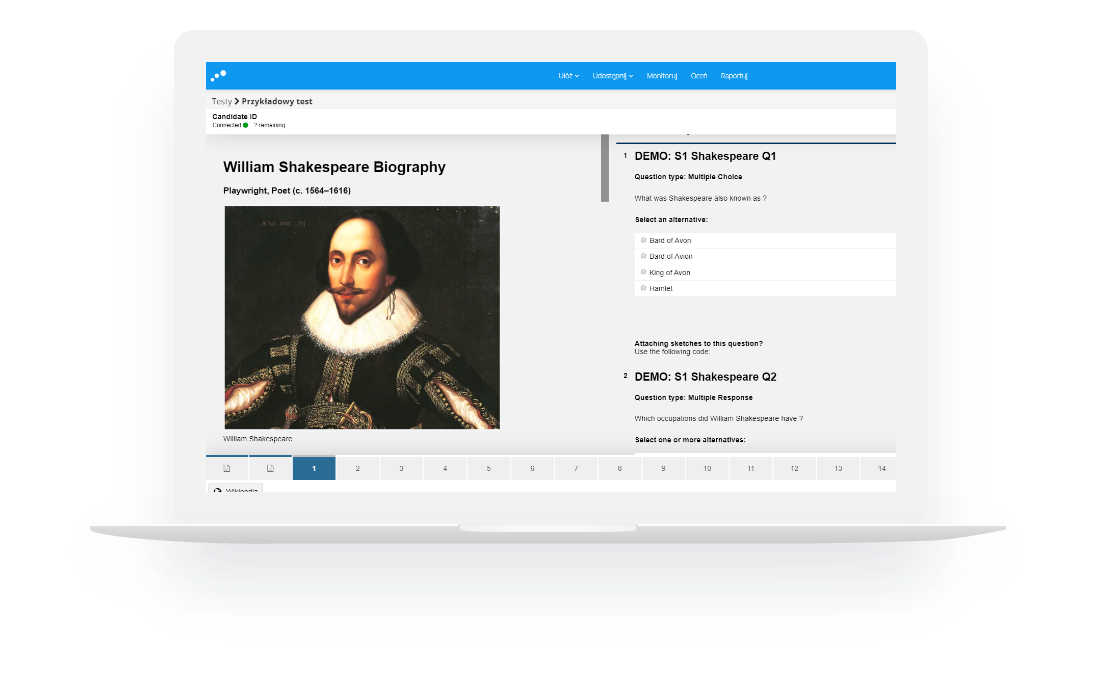
Task: Click the green Connected status dot
Action: click(245, 125)
